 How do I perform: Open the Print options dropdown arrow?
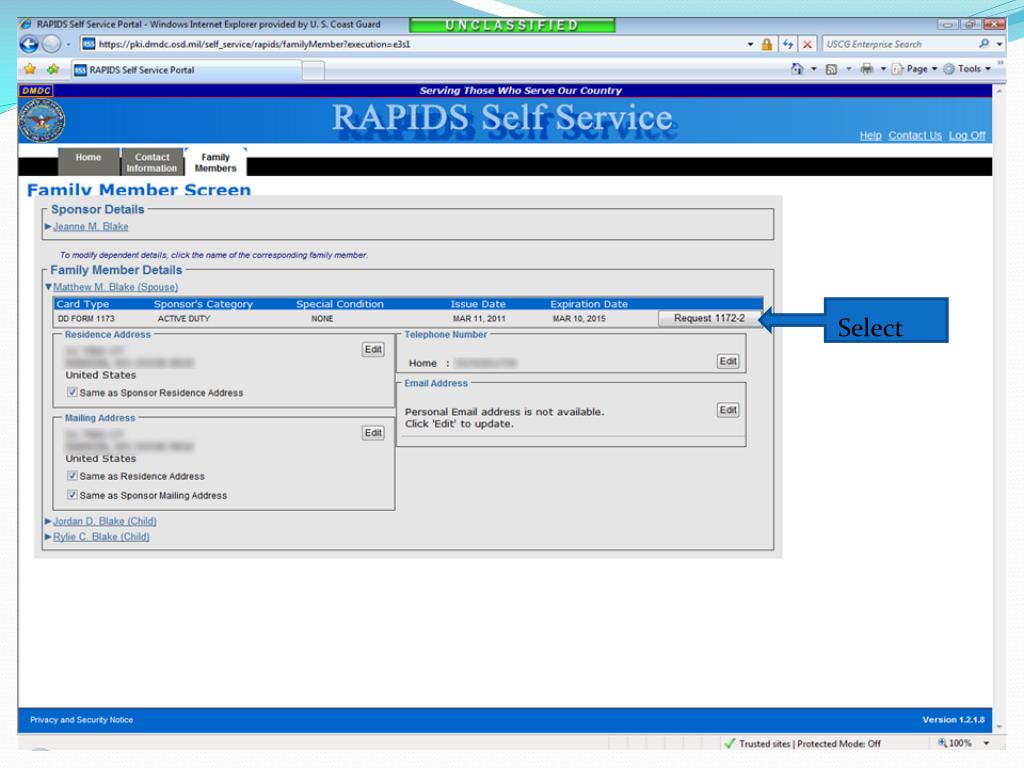coord(883,69)
